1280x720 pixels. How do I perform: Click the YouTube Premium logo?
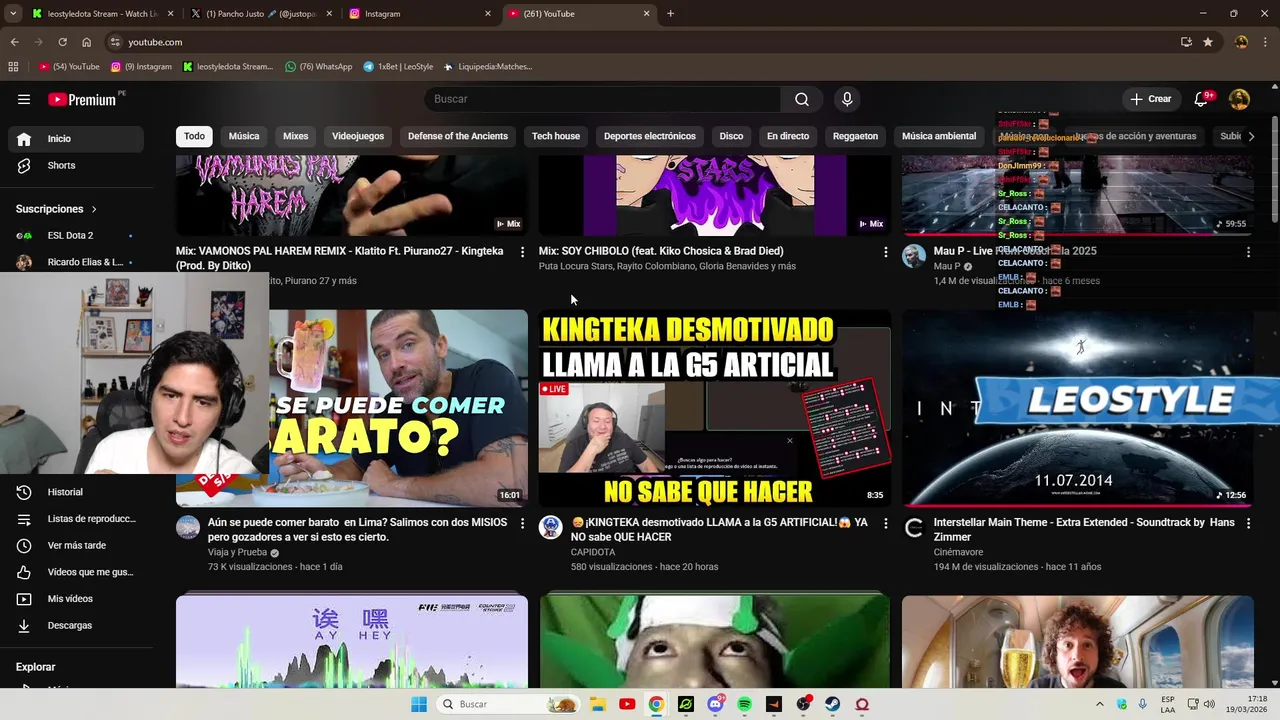[82, 99]
